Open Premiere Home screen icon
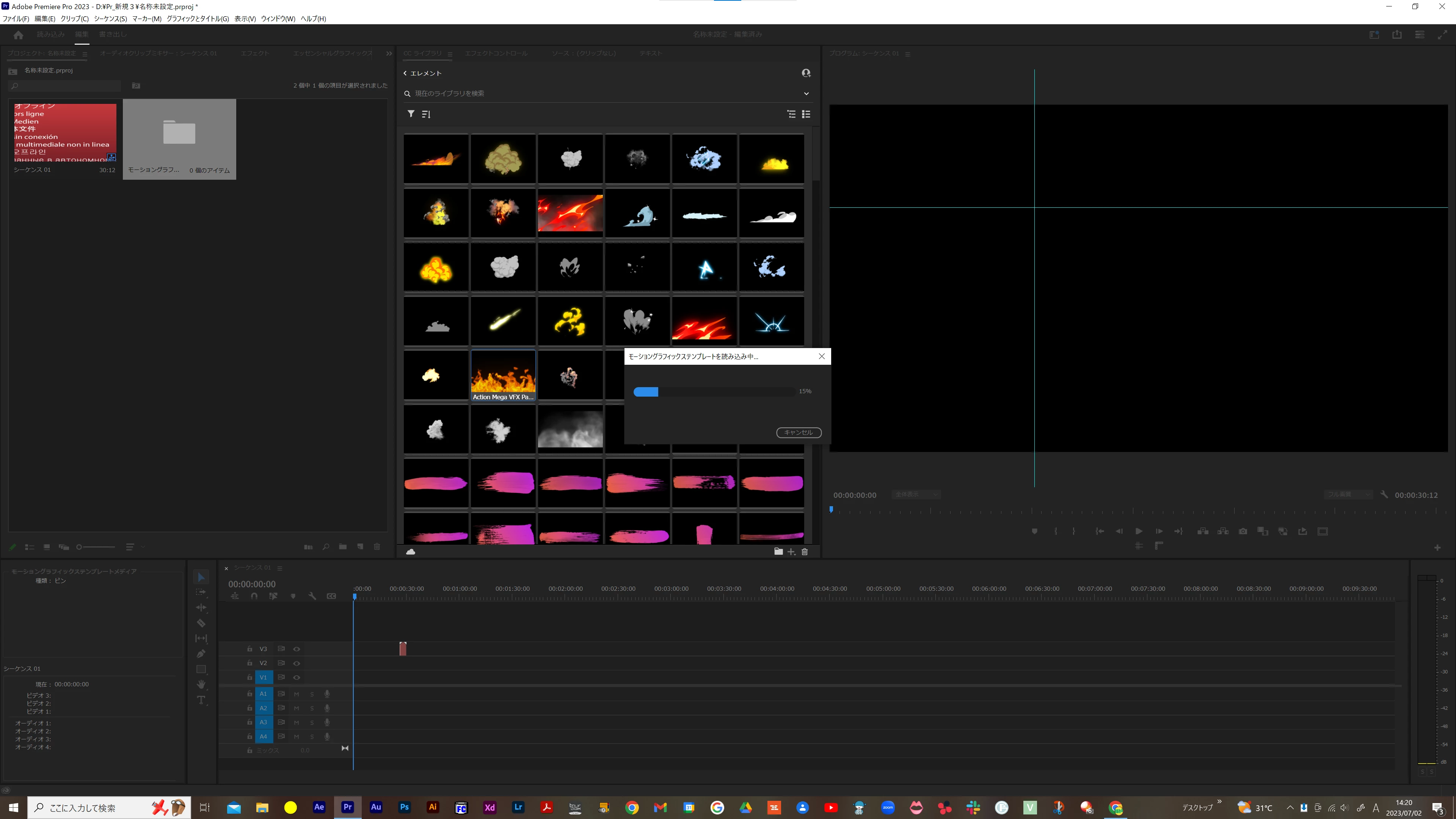 pos(18,35)
